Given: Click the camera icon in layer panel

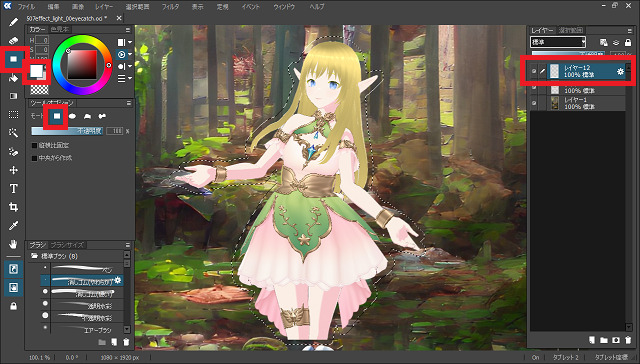Looking at the screenshot, I should (616, 340).
